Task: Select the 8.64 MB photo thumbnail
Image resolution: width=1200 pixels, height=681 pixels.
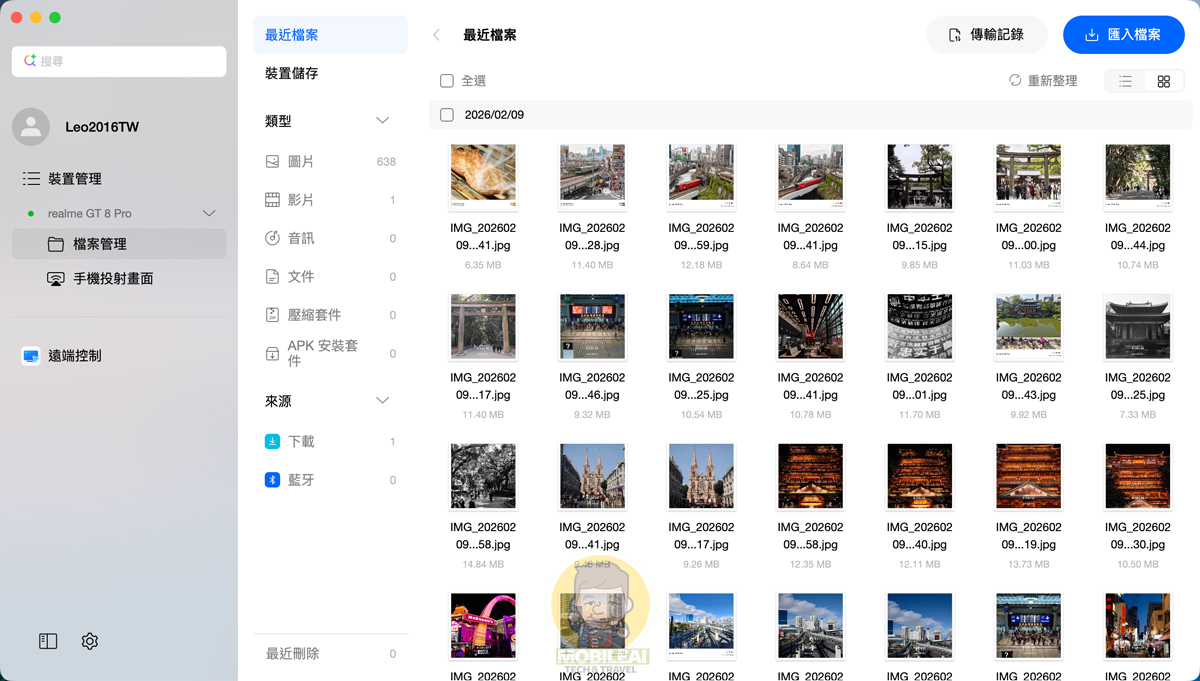Action: tap(810, 177)
